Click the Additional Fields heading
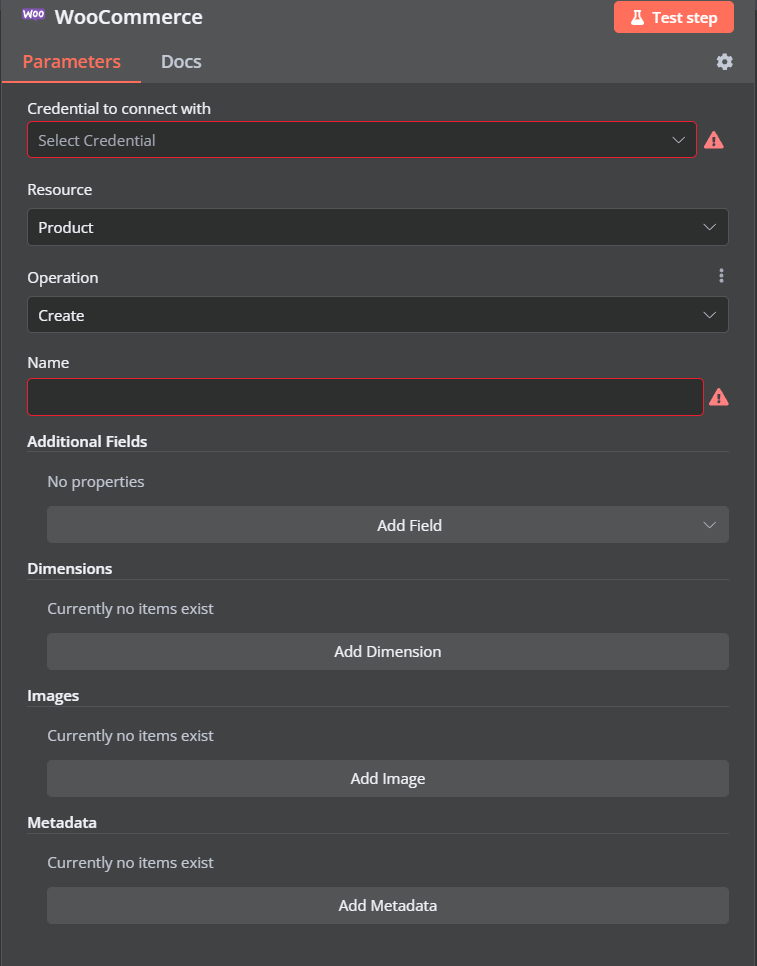The width and height of the screenshot is (757, 966). pyautogui.click(x=87, y=442)
